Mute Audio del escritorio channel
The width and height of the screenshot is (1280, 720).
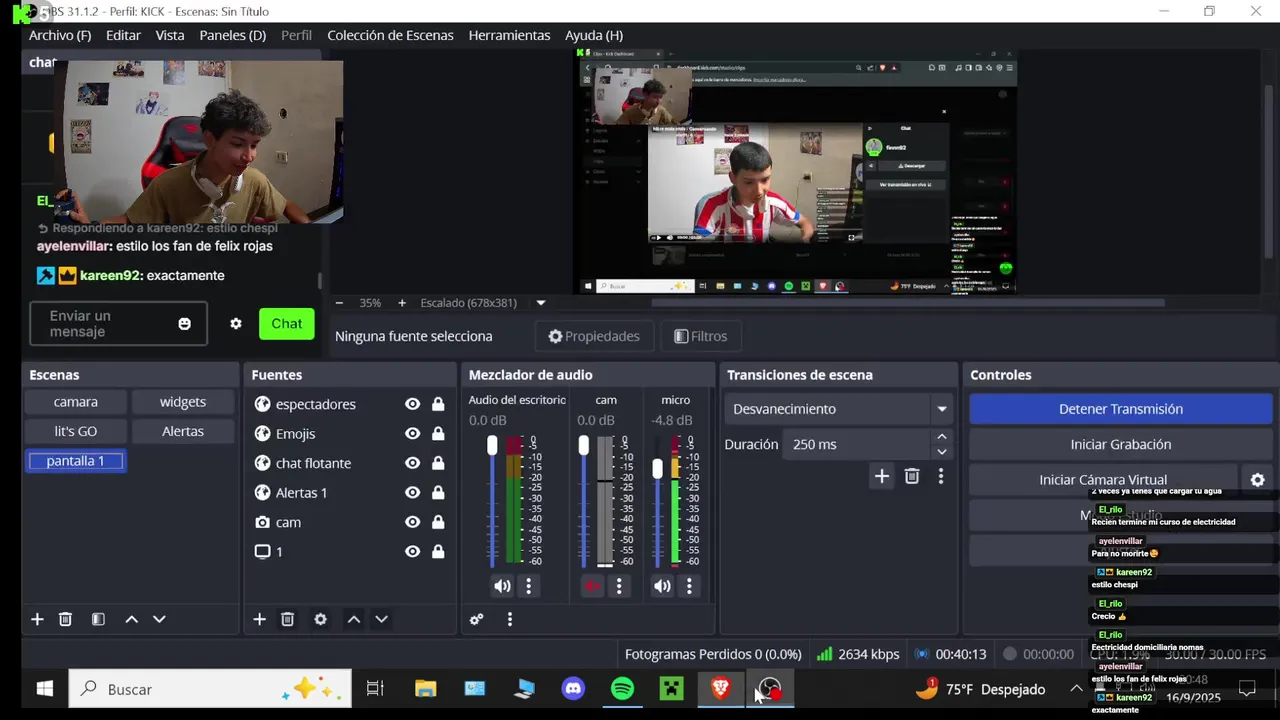point(502,586)
